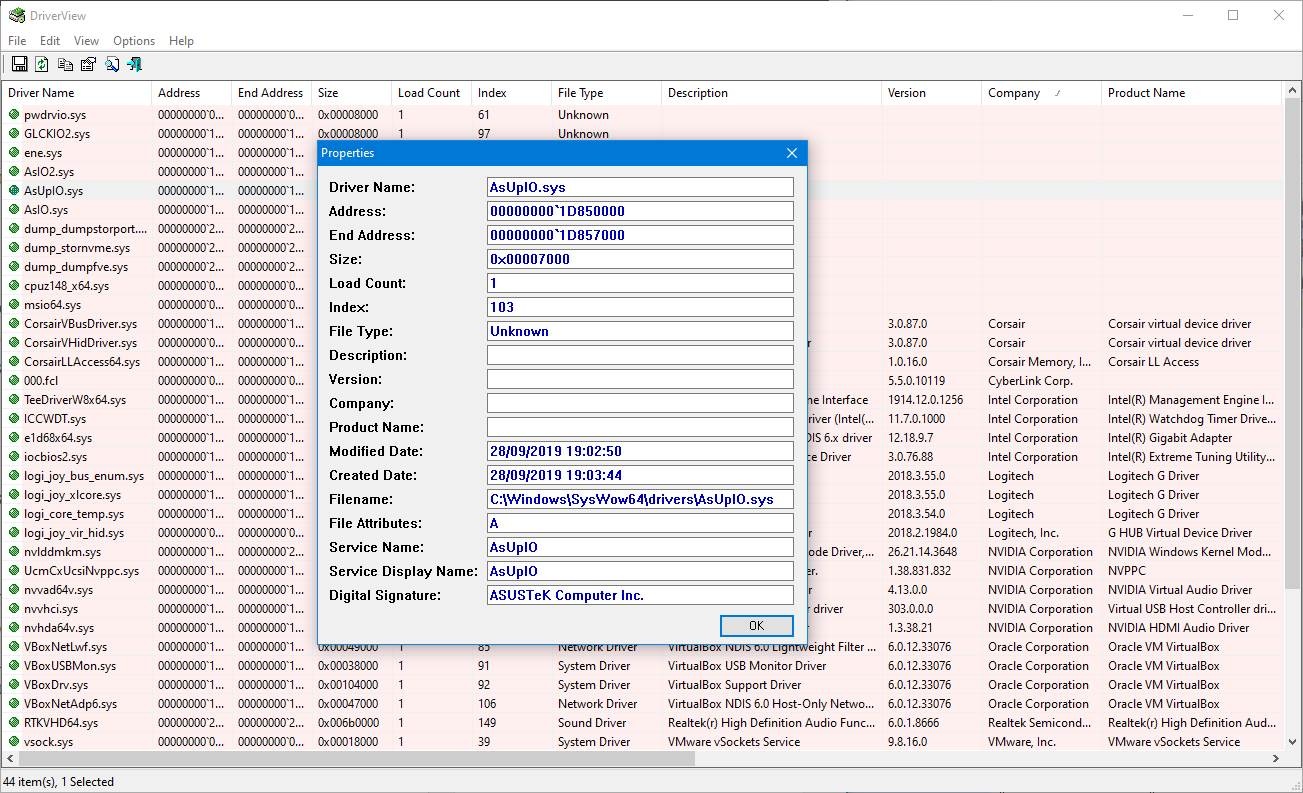This screenshot has width=1303, height=793.
Task: Click the green icon beside GLCKIO2.sys
Action: coord(14,134)
